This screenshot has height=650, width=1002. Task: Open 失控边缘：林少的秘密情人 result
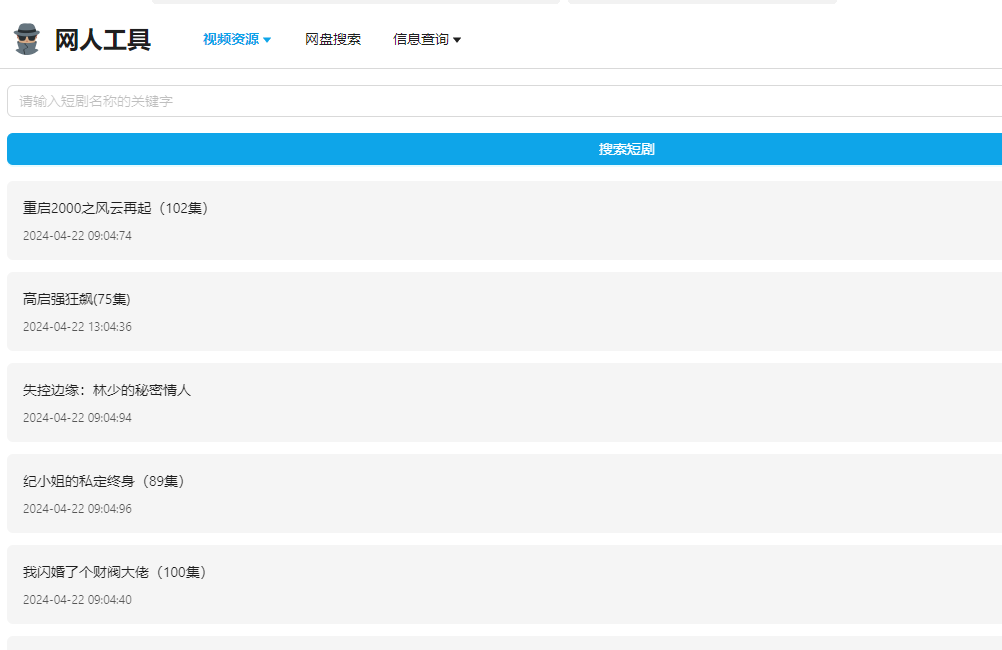click(107, 390)
